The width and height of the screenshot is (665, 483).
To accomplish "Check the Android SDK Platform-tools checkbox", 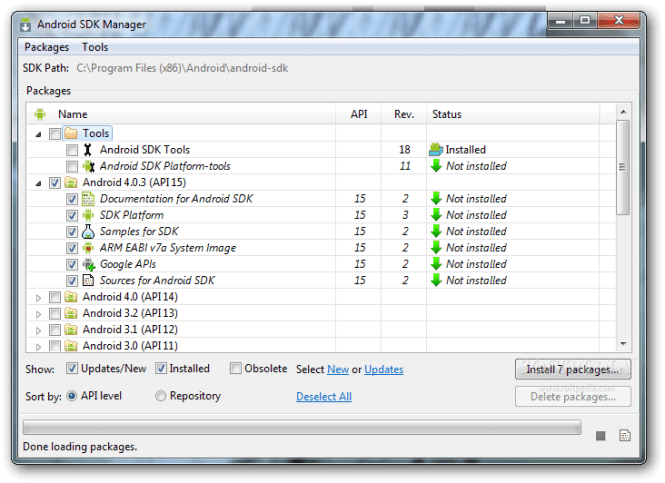I will pyautogui.click(x=72, y=166).
